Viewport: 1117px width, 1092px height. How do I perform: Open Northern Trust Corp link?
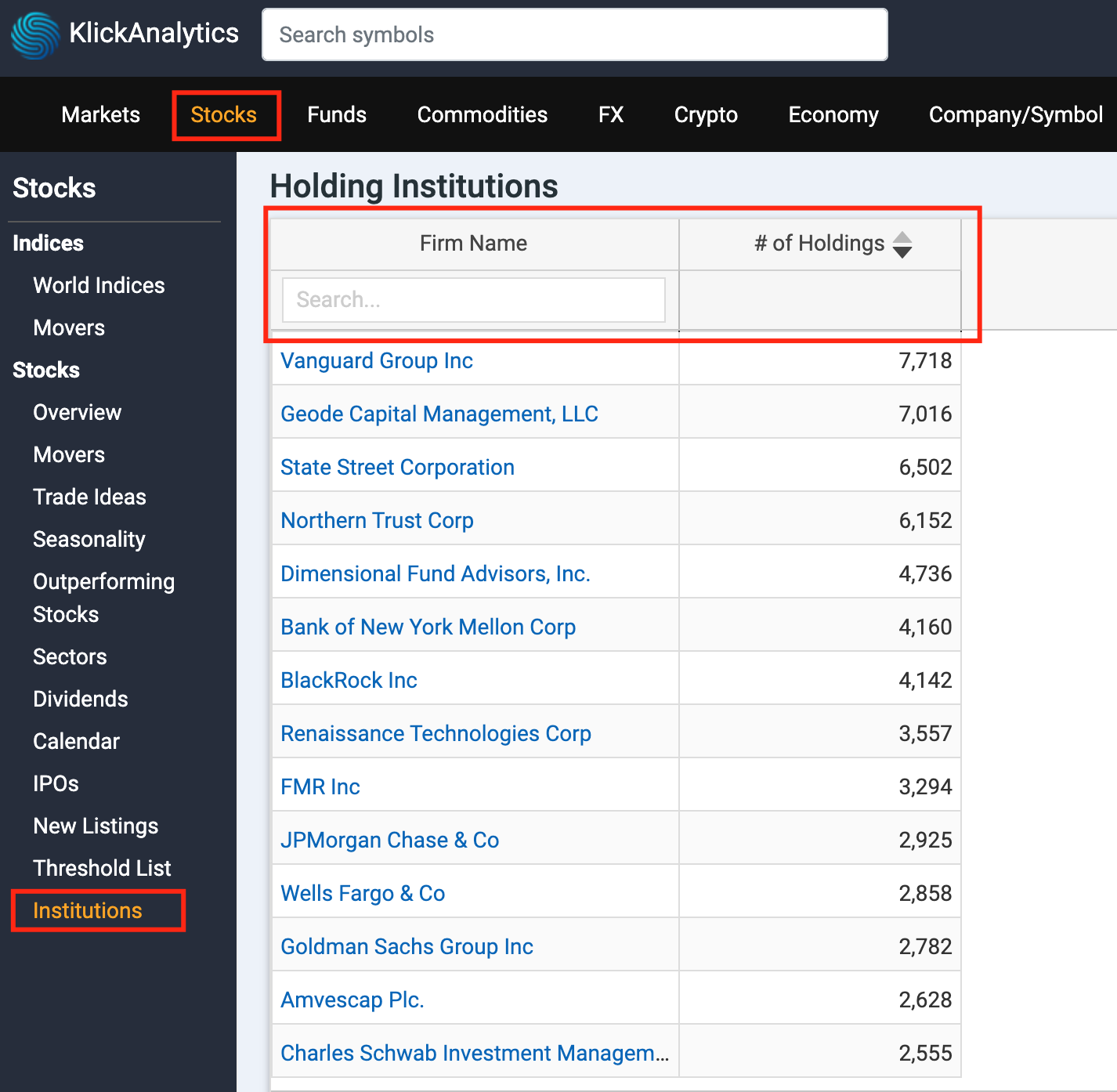click(x=377, y=520)
